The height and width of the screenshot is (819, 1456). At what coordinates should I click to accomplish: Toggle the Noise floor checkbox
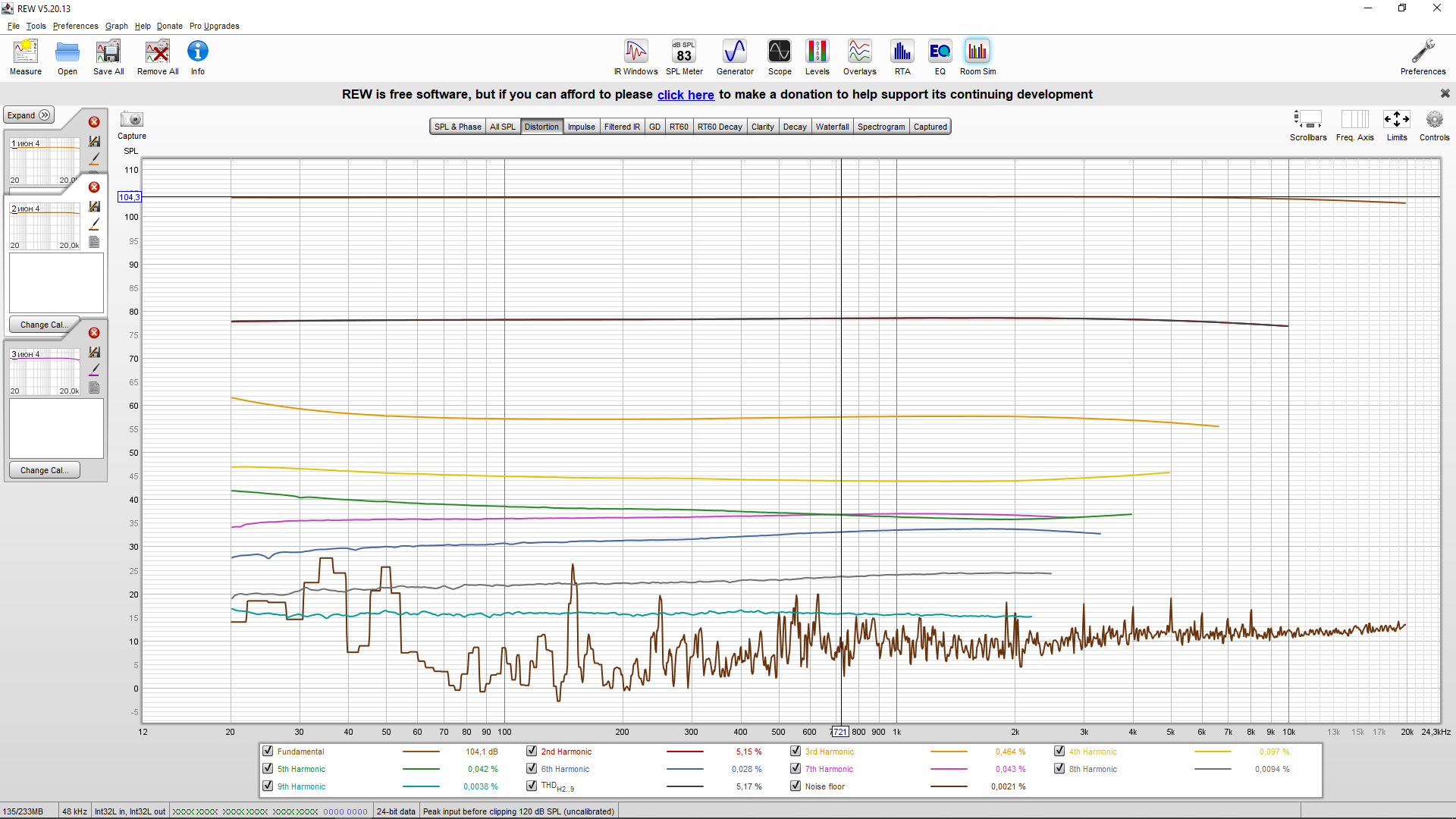(x=795, y=786)
